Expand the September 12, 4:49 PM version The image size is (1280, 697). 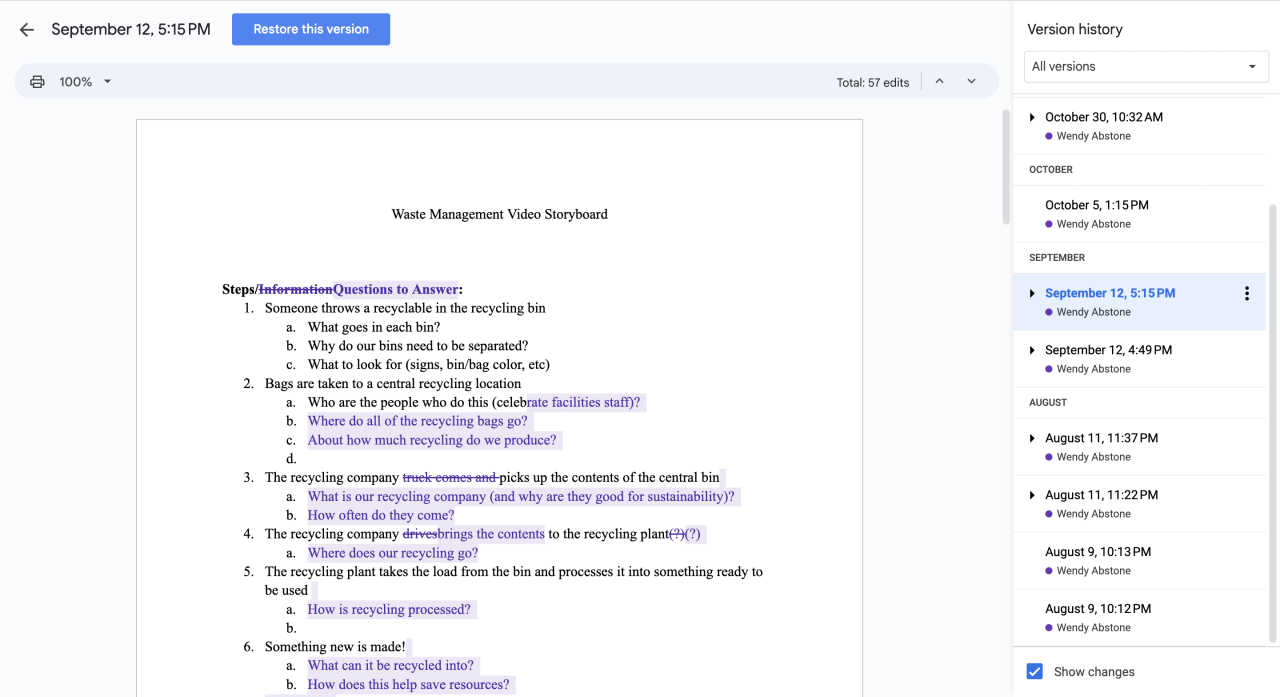(1032, 350)
